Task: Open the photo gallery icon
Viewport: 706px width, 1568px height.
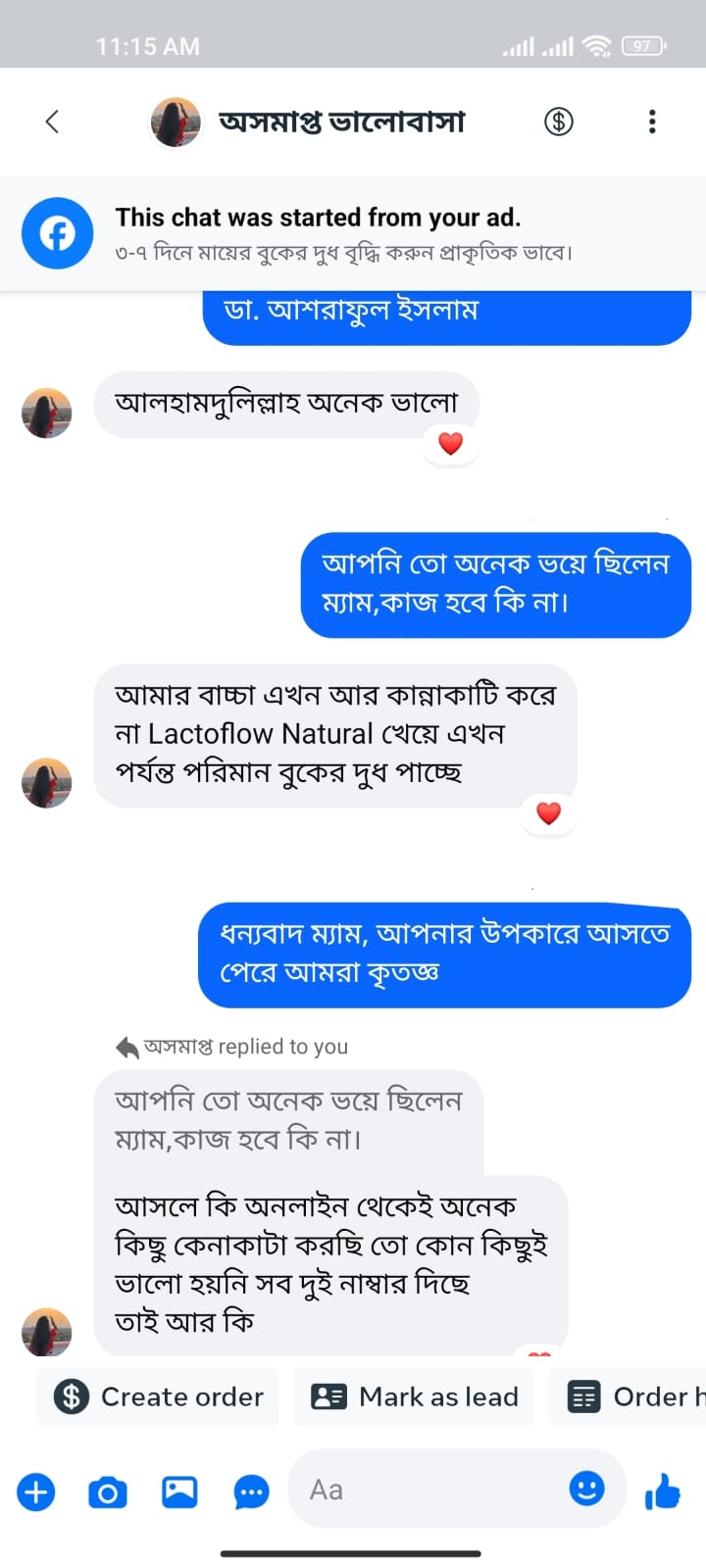Action: [x=179, y=1493]
